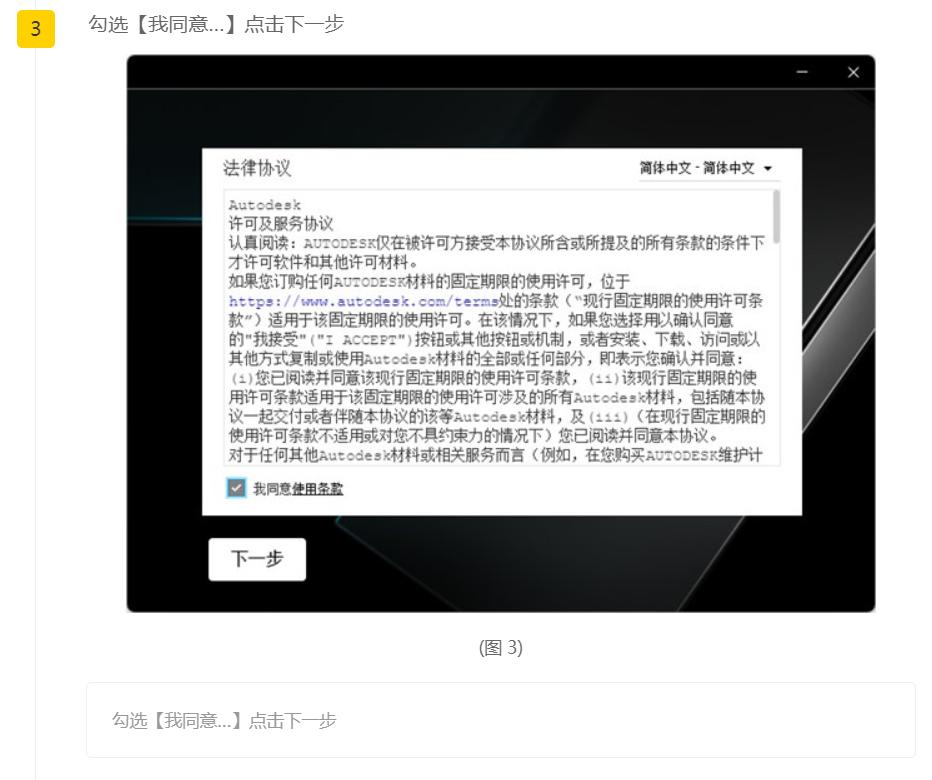This screenshot has width=932, height=780.
Task: Click the 下一步 button
Action: (257, 559)
